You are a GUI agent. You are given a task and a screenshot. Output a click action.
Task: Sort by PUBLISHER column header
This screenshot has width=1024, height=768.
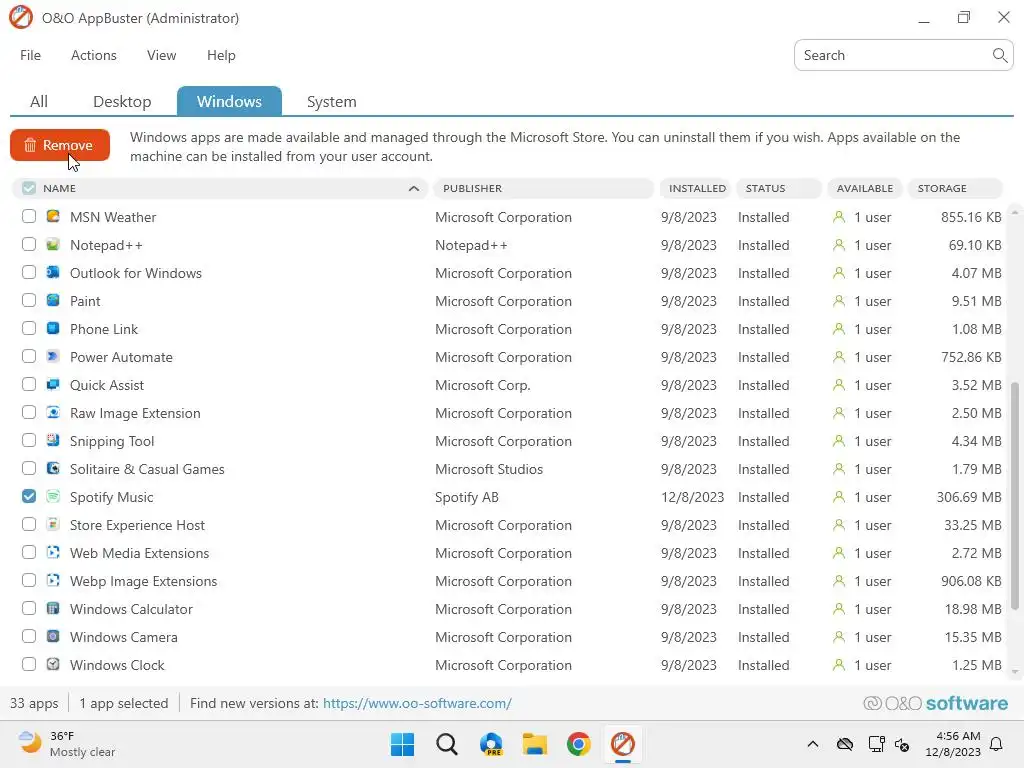[543, 188]
